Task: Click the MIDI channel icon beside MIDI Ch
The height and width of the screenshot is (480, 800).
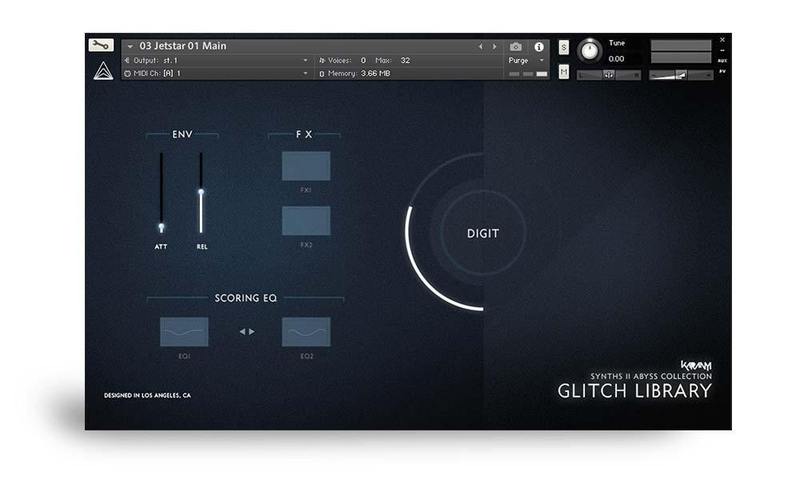Action: [128, 73]
